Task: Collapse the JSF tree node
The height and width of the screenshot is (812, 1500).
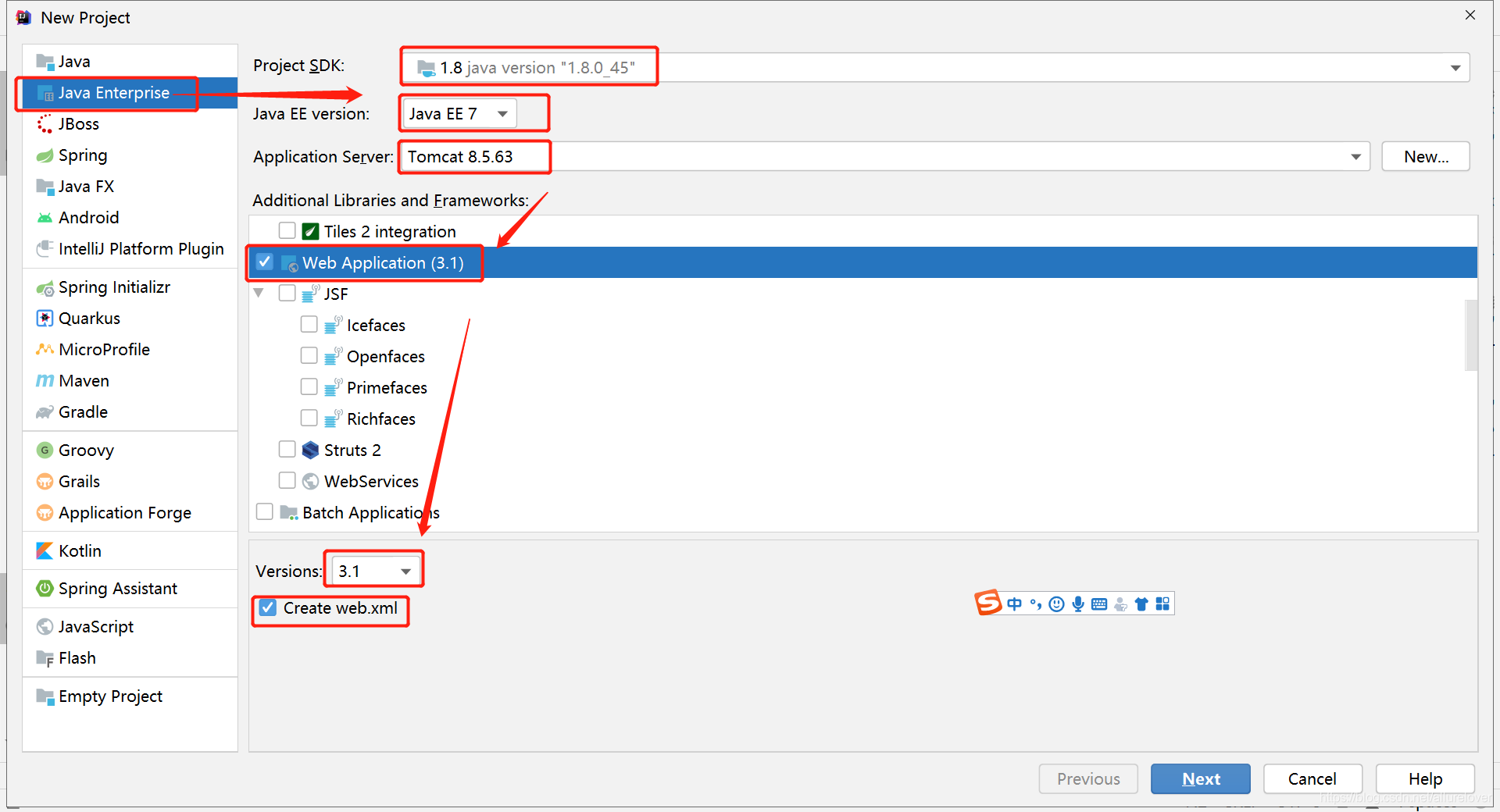Action: click(259, 293)
